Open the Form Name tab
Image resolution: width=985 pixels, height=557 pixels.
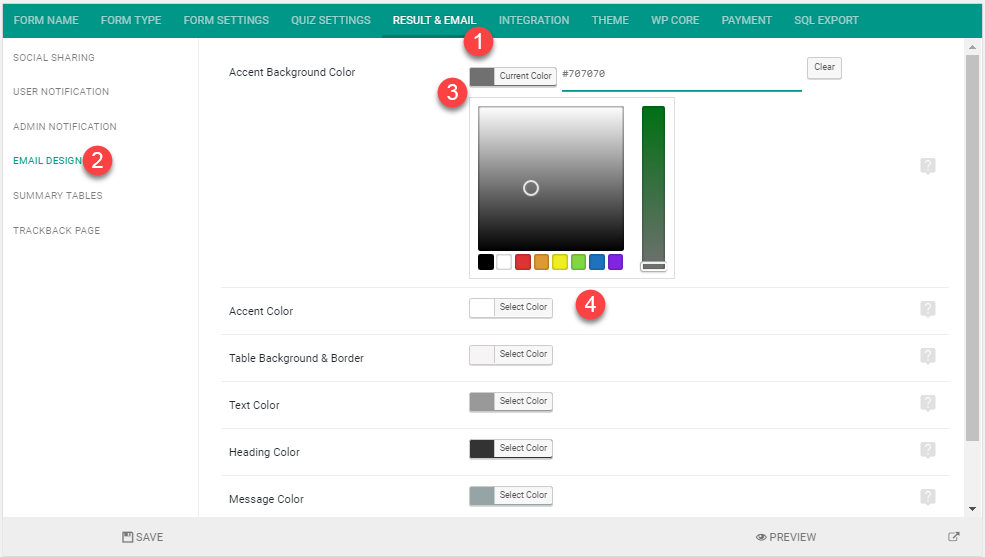46,20
